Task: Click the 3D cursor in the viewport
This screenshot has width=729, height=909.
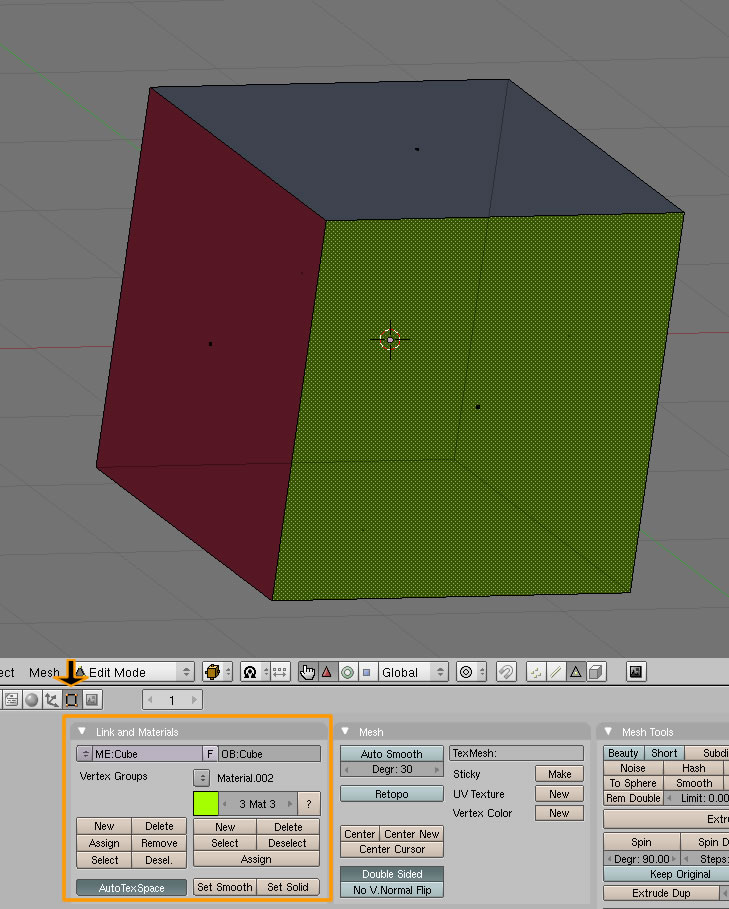Action: pyautogui.click(x=390, y=340)
